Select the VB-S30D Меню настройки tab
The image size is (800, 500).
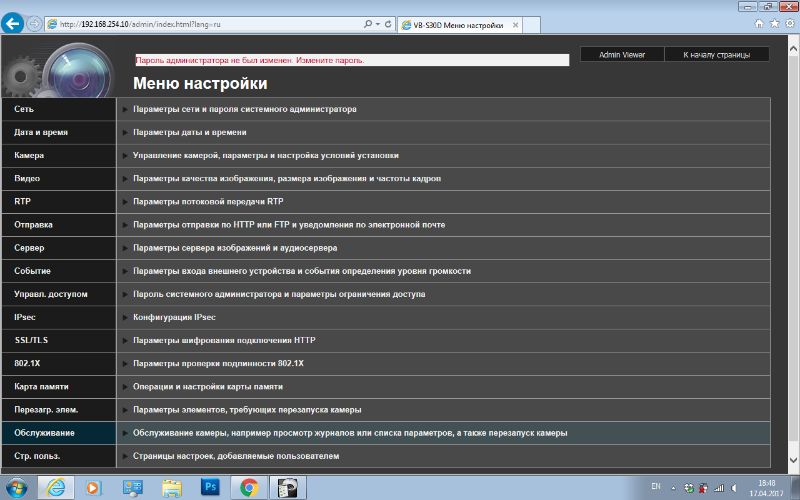click(x=458, y=25)
